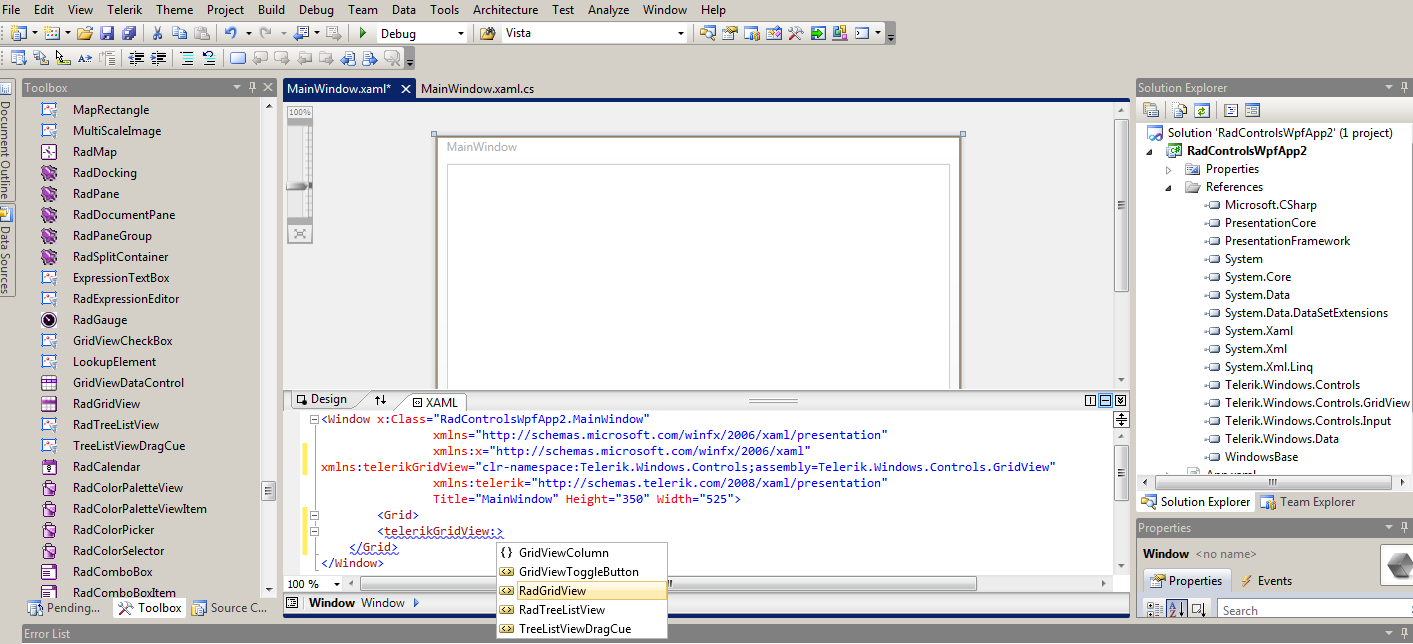Open the Data Sources side tab

tap(6, 250)
